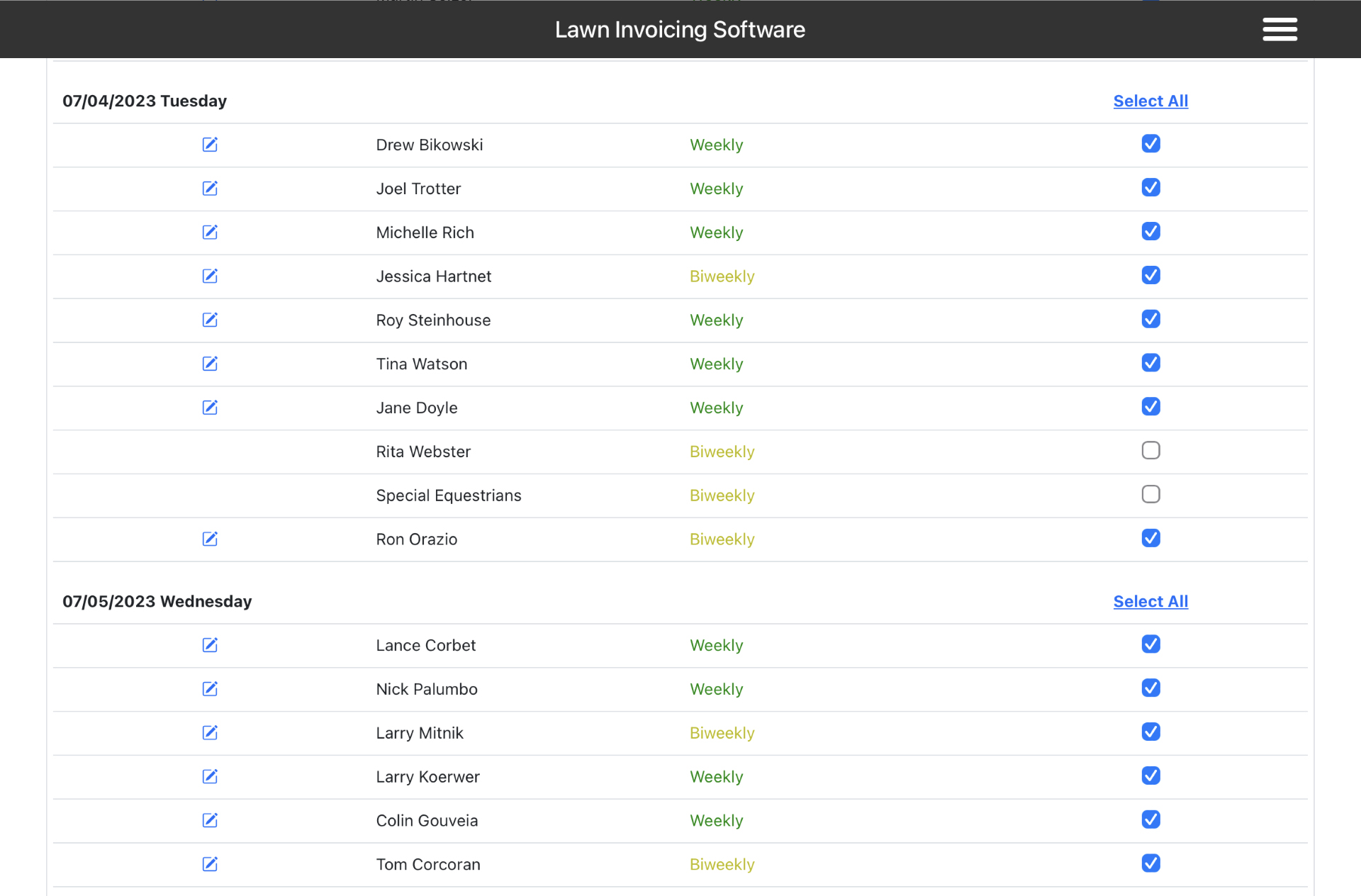The width and height of the screenshot is (1361, 896).
Task: Click edit icon next to Jessica Hartnet
Action: (210, 276)
